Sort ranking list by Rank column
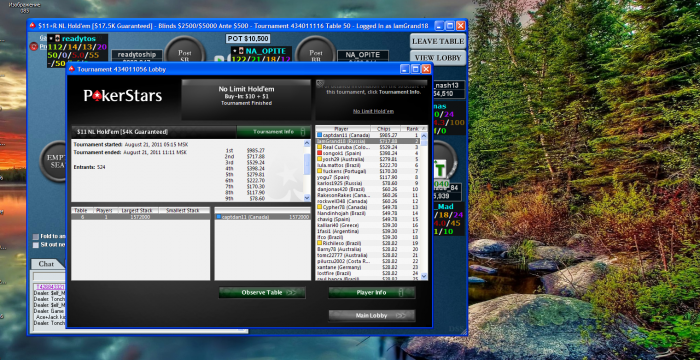 tap(412, 129)
